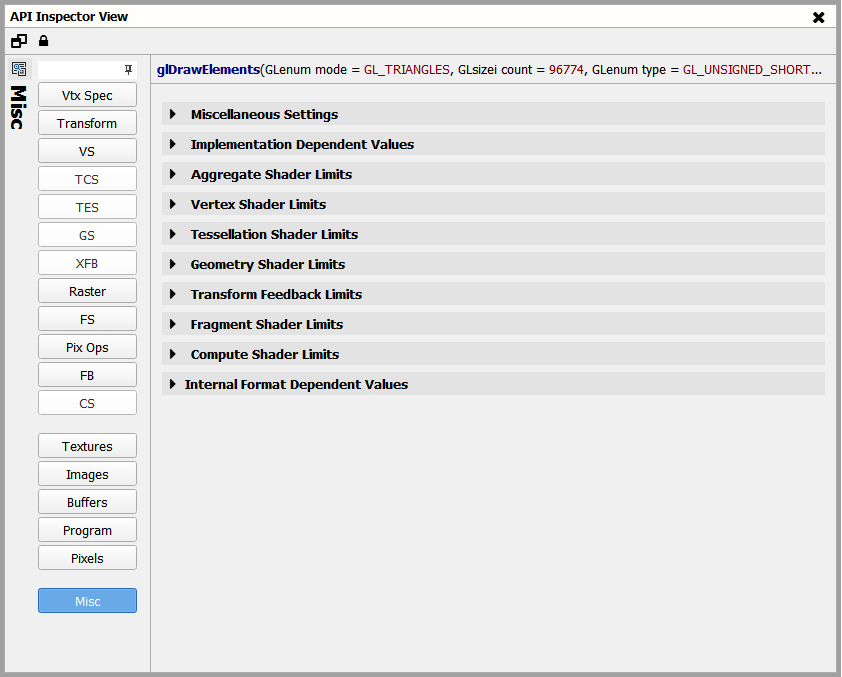Switch to the CS stage
Viewport: 842px width, 677px height.
point(87,403)
